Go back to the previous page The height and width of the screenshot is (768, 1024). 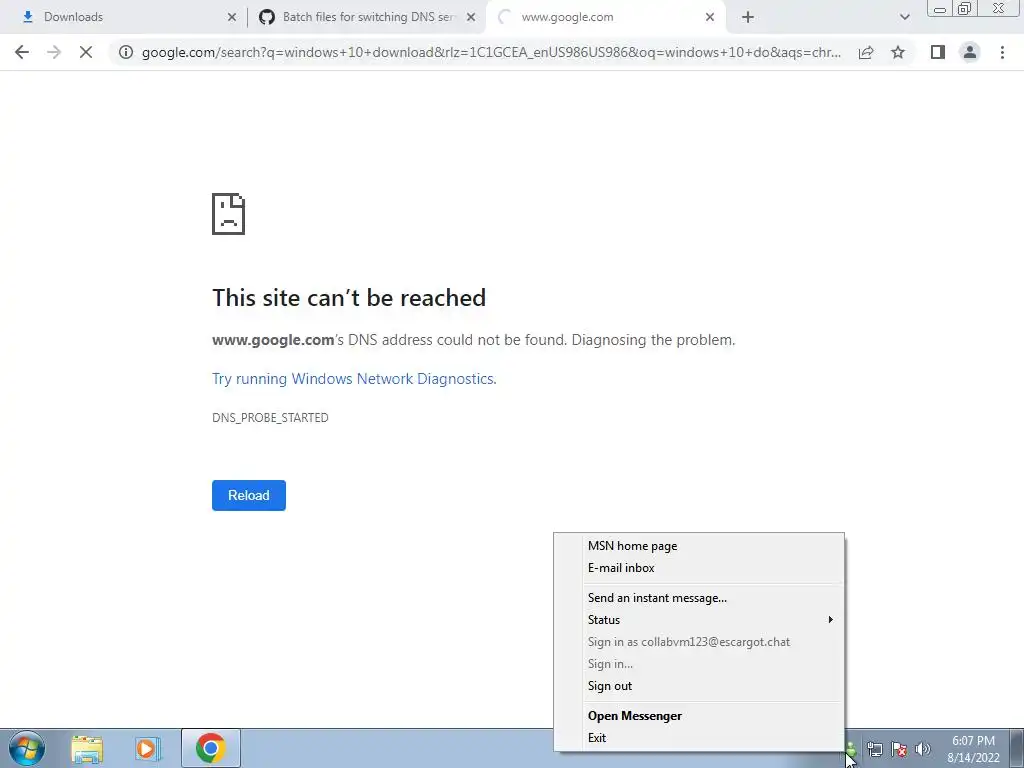(x=22, y=52)
